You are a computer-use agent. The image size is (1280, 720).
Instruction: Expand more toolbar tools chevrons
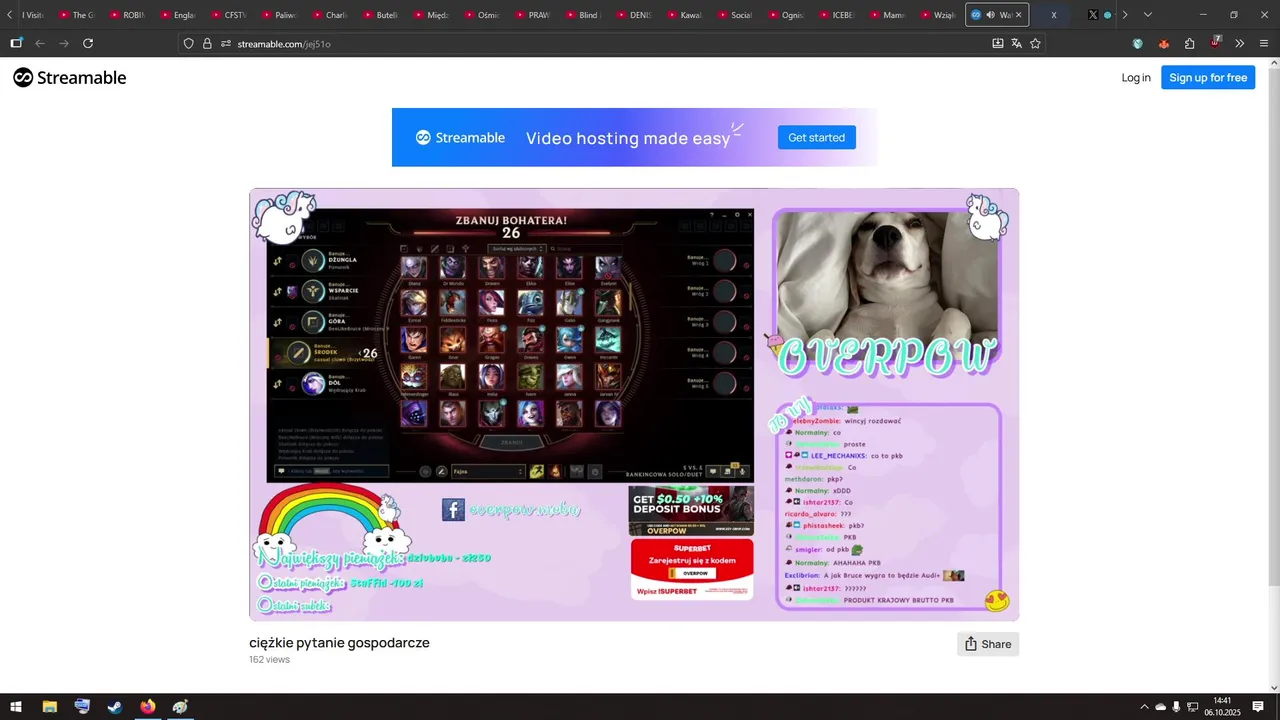1240,43
